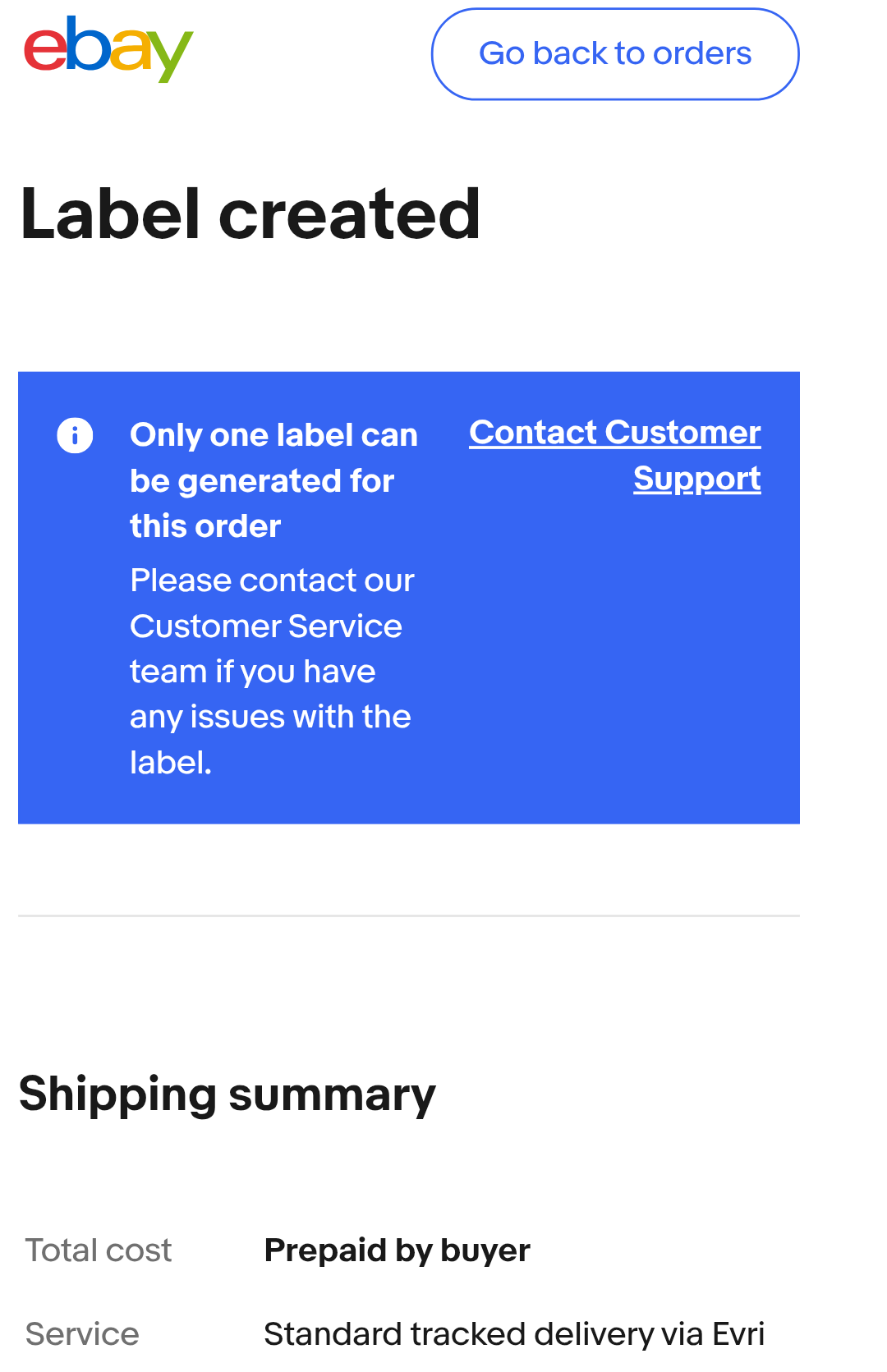Image resolution: width=887 pixels, height=1372 pixels.
Task: Open Contact Customer Support link
Action: pos(615,456)
